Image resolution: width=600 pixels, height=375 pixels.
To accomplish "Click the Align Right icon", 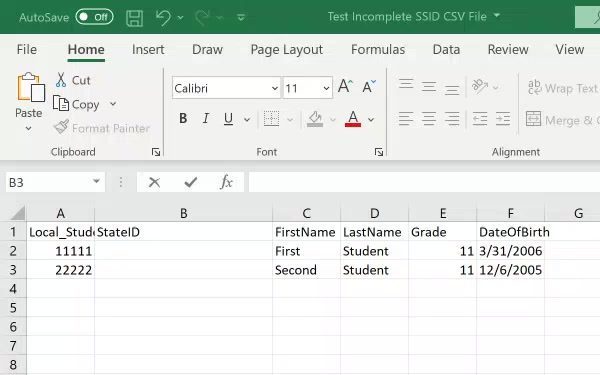I will coord(452,119).
